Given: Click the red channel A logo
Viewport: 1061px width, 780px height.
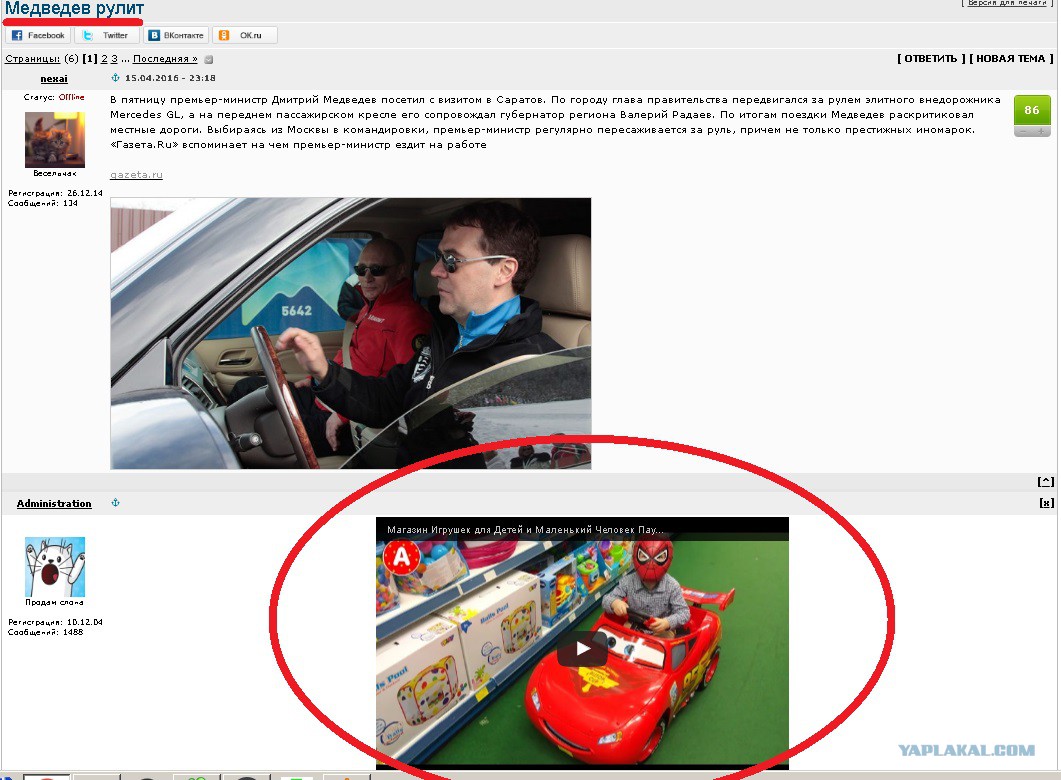Looking at the screenshot, I should (402, 557).
